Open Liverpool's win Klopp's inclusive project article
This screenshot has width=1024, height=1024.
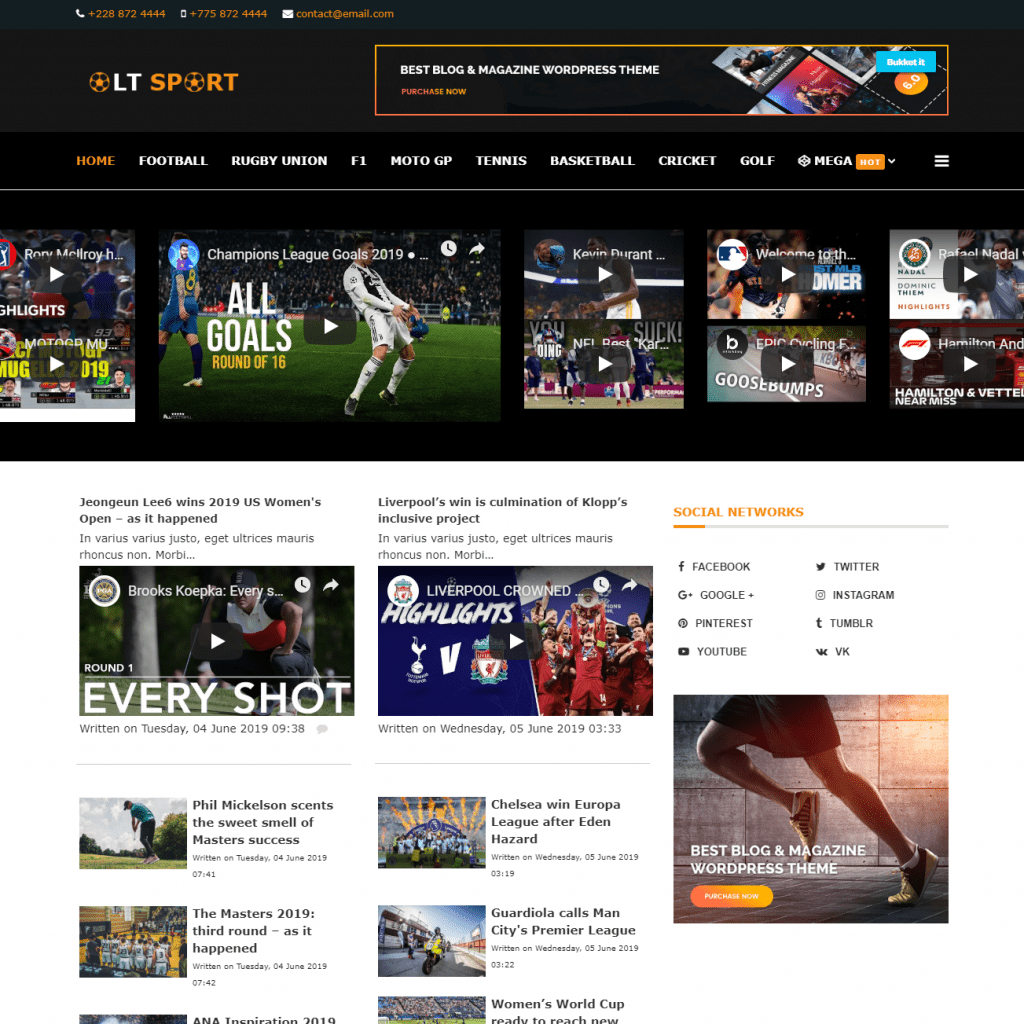503,510
